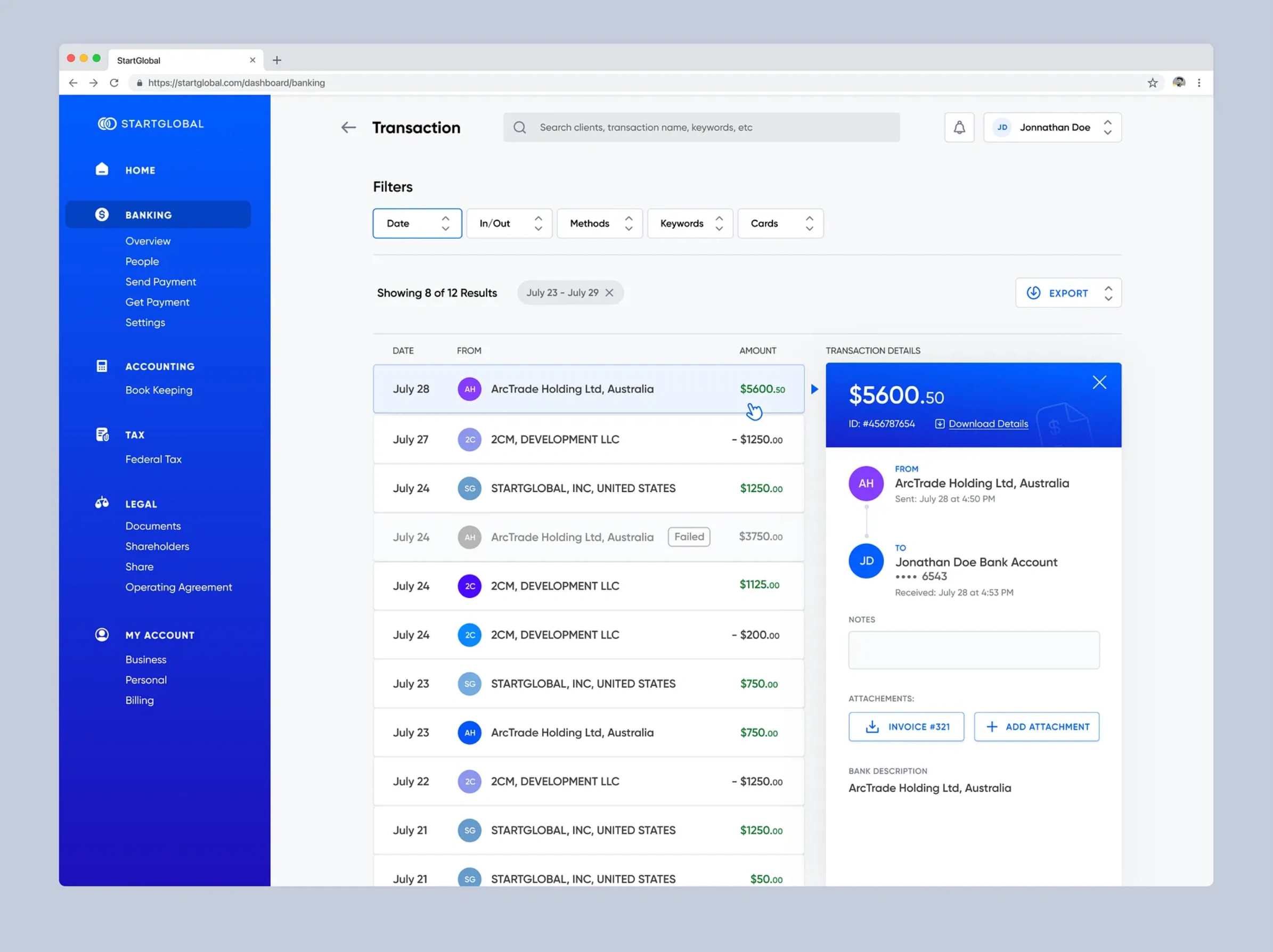Click the StartGlobal logo icon

[107, 124]
